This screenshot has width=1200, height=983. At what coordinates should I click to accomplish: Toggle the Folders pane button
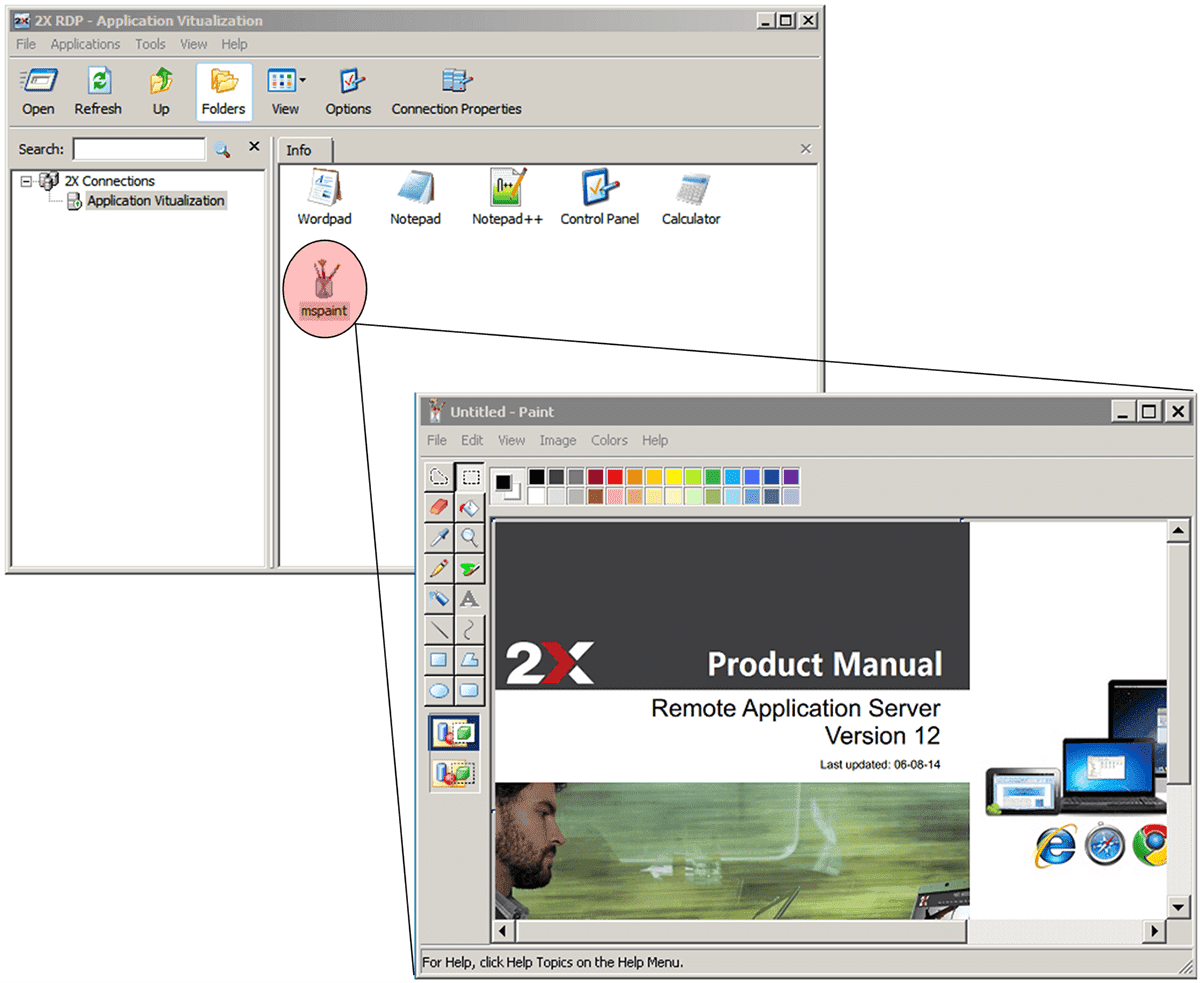point(224,92)
